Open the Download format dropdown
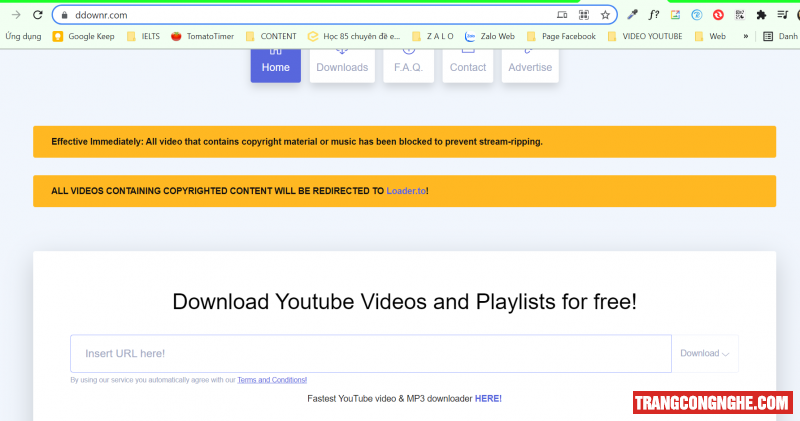The image size is (800, 421). point(705,354)
